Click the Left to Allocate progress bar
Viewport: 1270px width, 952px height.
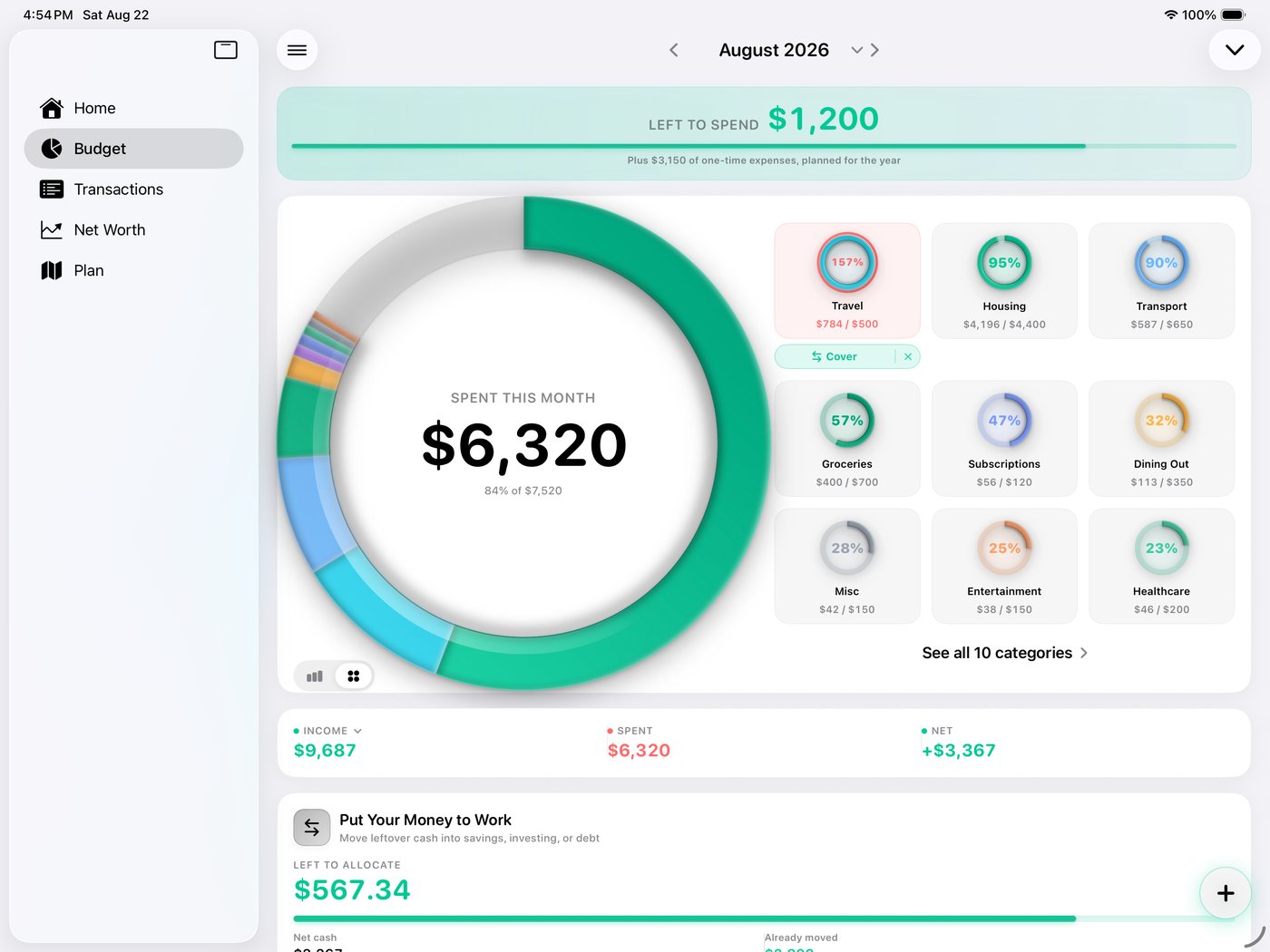[764, 918]
